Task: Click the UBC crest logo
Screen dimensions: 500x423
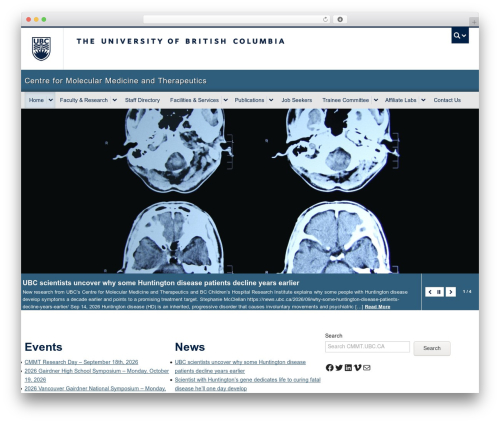Action: point(41,49)
